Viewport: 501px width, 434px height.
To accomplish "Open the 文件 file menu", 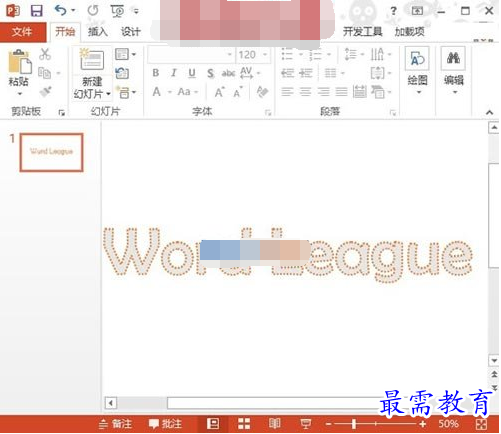I will pyautogui.click(x=22, y=32).
